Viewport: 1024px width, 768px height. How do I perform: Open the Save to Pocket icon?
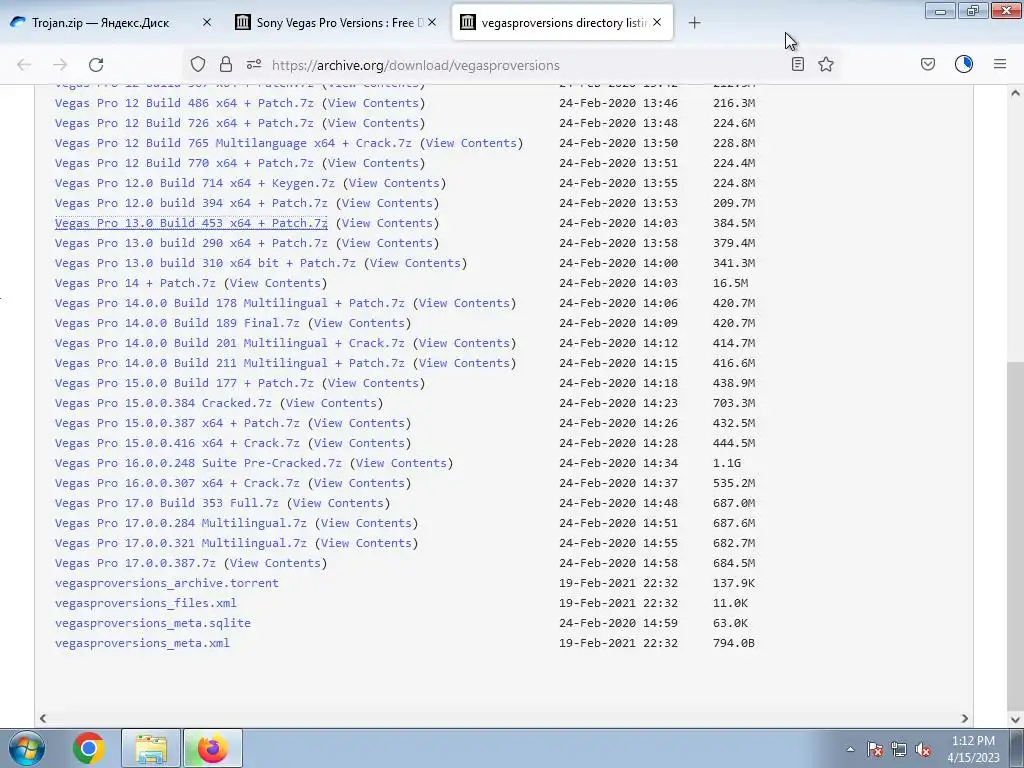tap(928, 64)
